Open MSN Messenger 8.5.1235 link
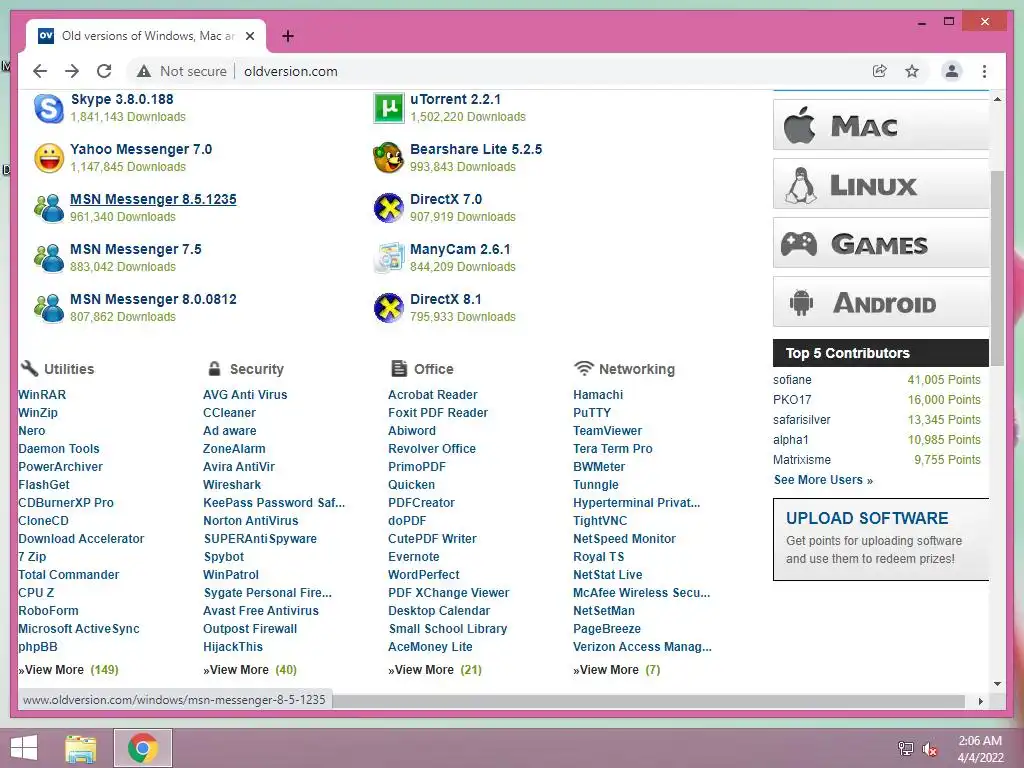This screenshot has width=1024, height=768. coord(153,199)
